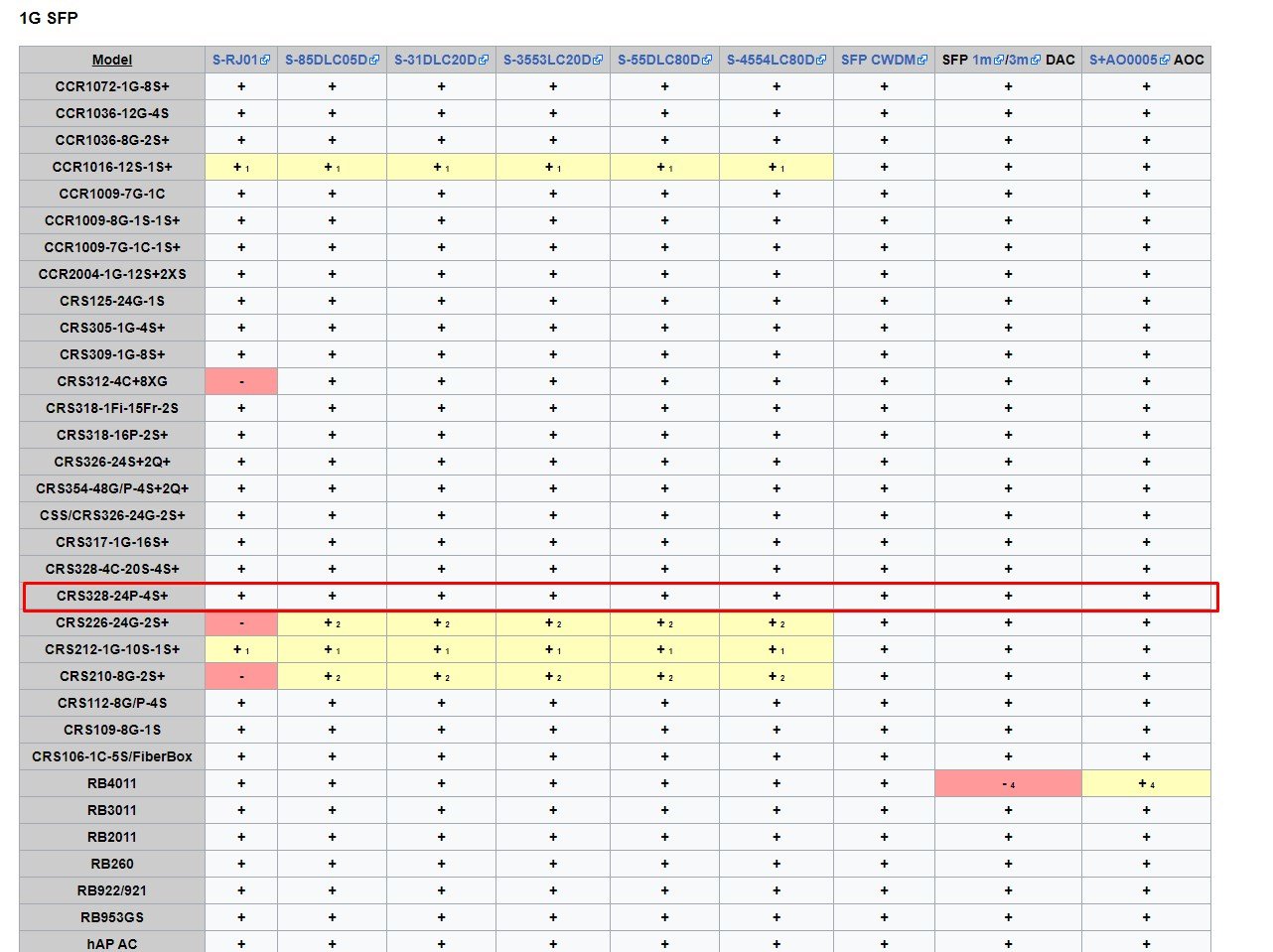Click the CCR1016-12S-1S+ row label
This screenshot has width=1273, height=952.
[x=112, y=167]
